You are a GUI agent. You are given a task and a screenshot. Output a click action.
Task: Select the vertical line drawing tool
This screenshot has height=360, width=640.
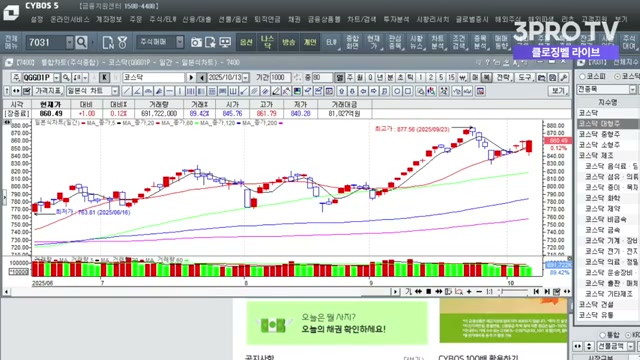tap(180, 91)
